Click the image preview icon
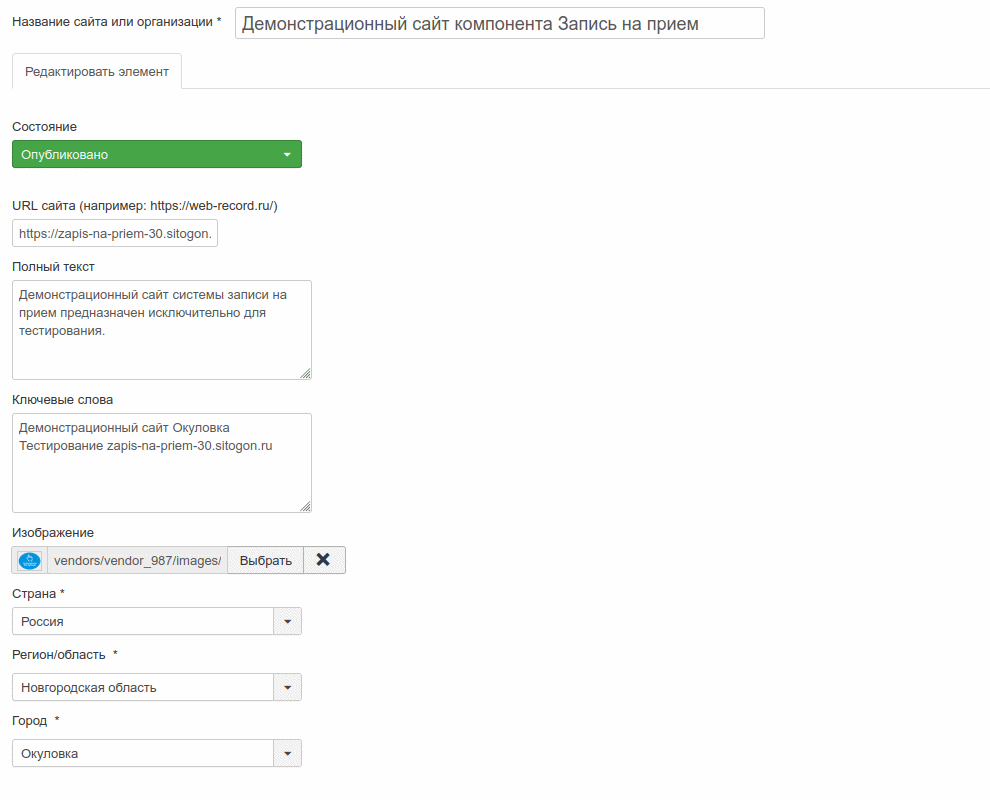This screenshot has width=990, height=800. pos(30,560)
